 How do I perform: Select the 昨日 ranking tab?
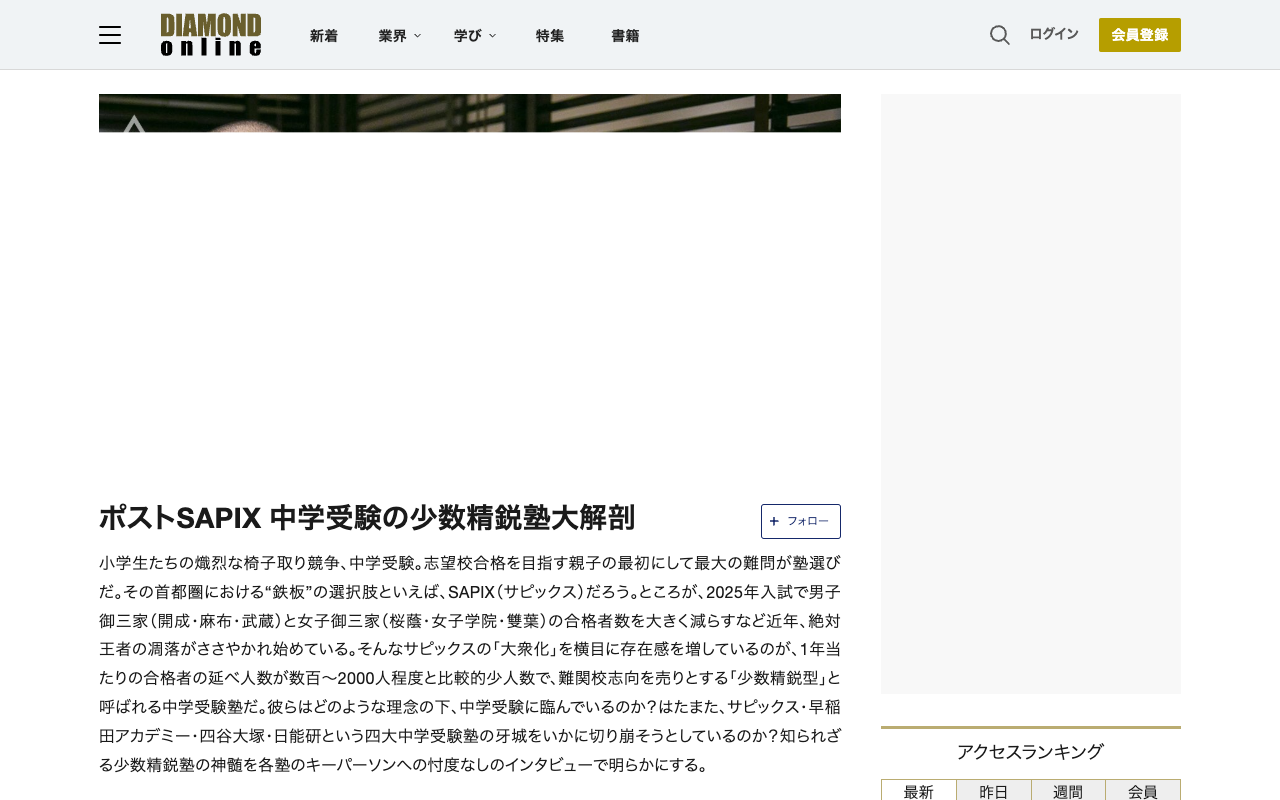(994, 791)
